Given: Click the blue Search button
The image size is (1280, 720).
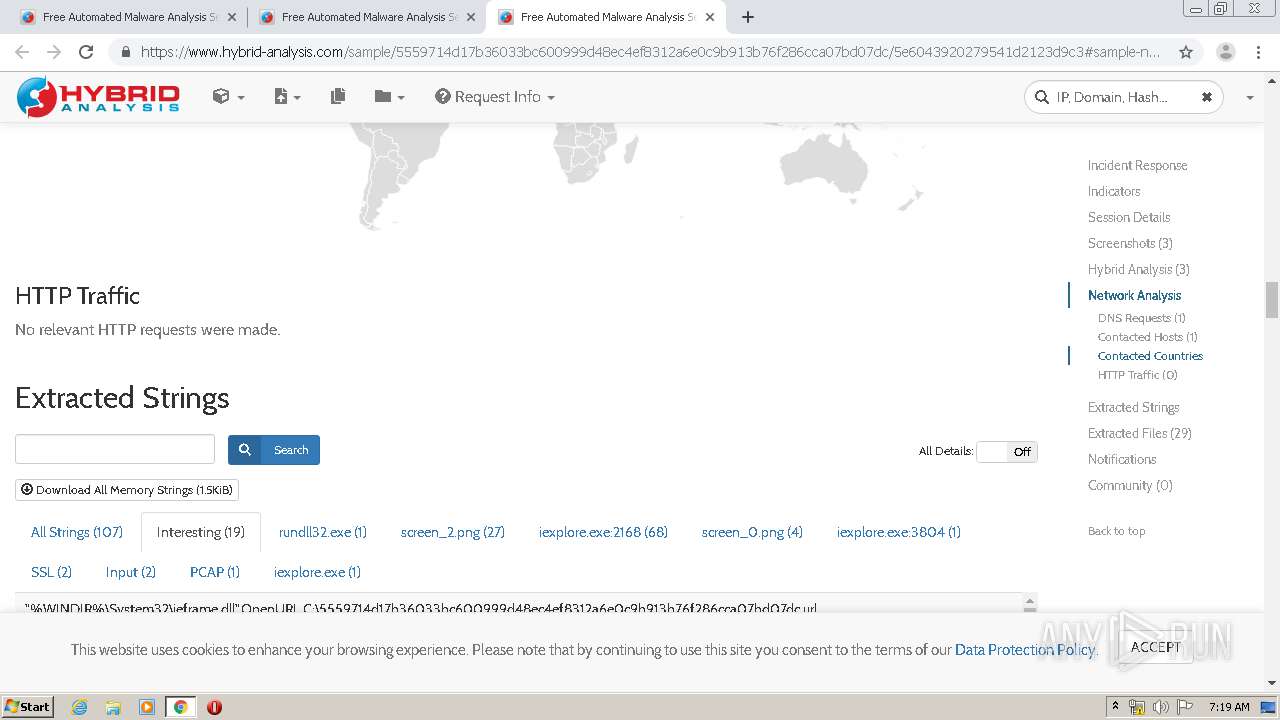Looking at the screenshot, I should (x=274, y=450).
